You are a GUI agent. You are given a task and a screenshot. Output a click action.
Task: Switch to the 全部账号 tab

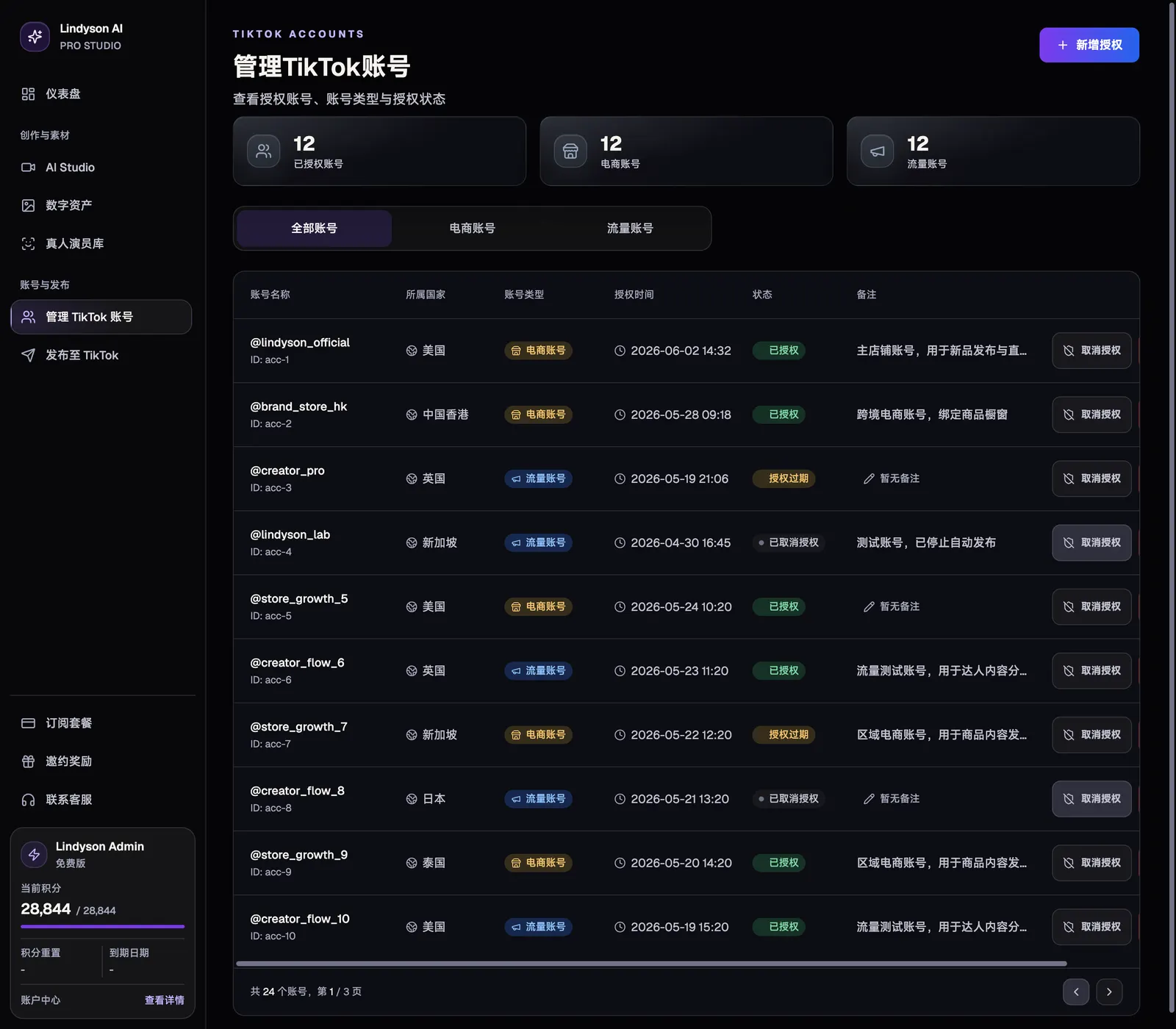(x=314, y=229)
